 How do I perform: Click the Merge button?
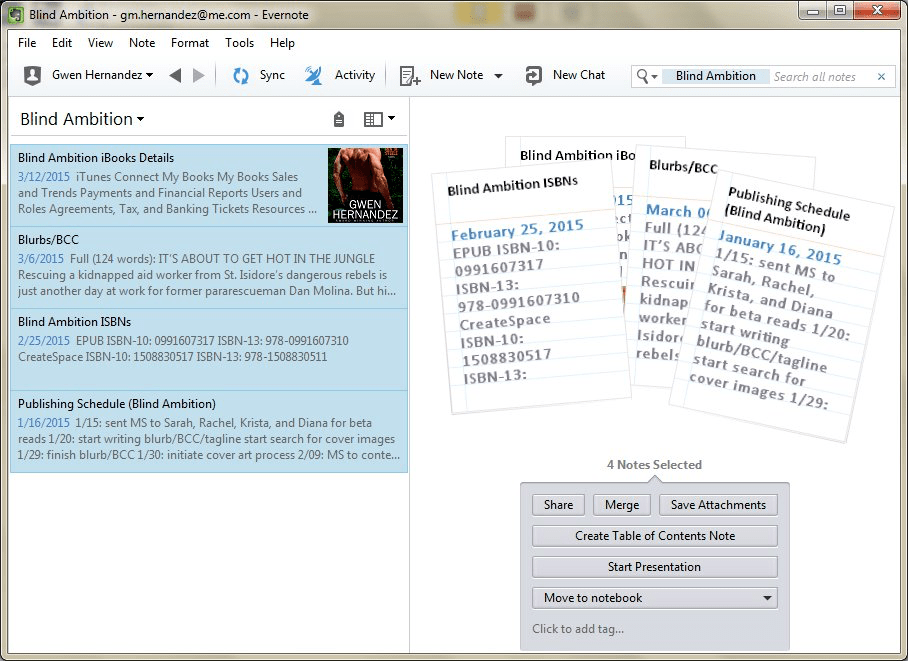(622, 505)
